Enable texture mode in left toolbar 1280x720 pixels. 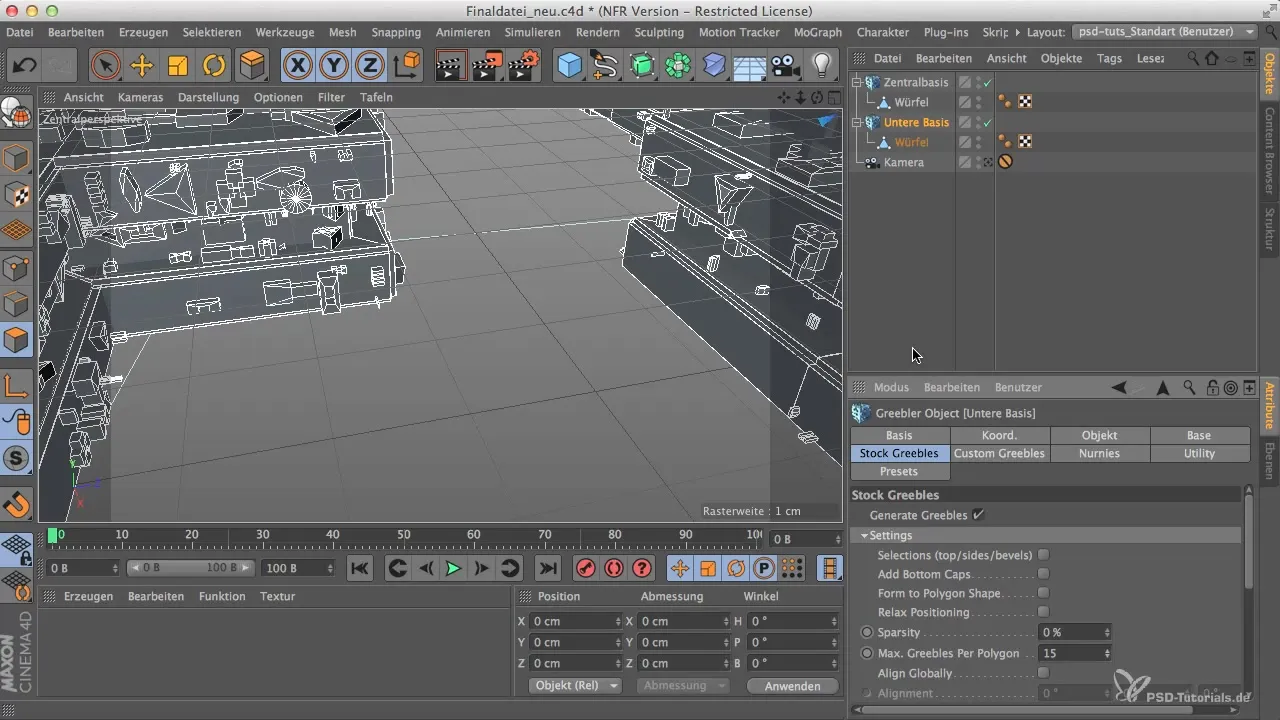(16, 194)
